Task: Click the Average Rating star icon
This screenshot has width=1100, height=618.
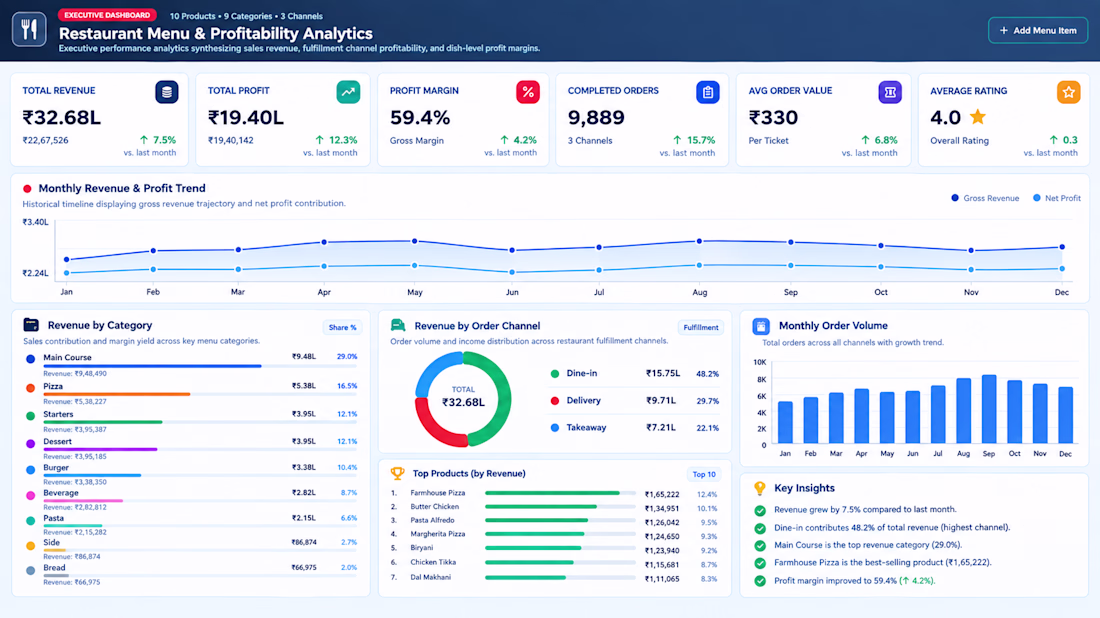Action: click(1068, 92)
